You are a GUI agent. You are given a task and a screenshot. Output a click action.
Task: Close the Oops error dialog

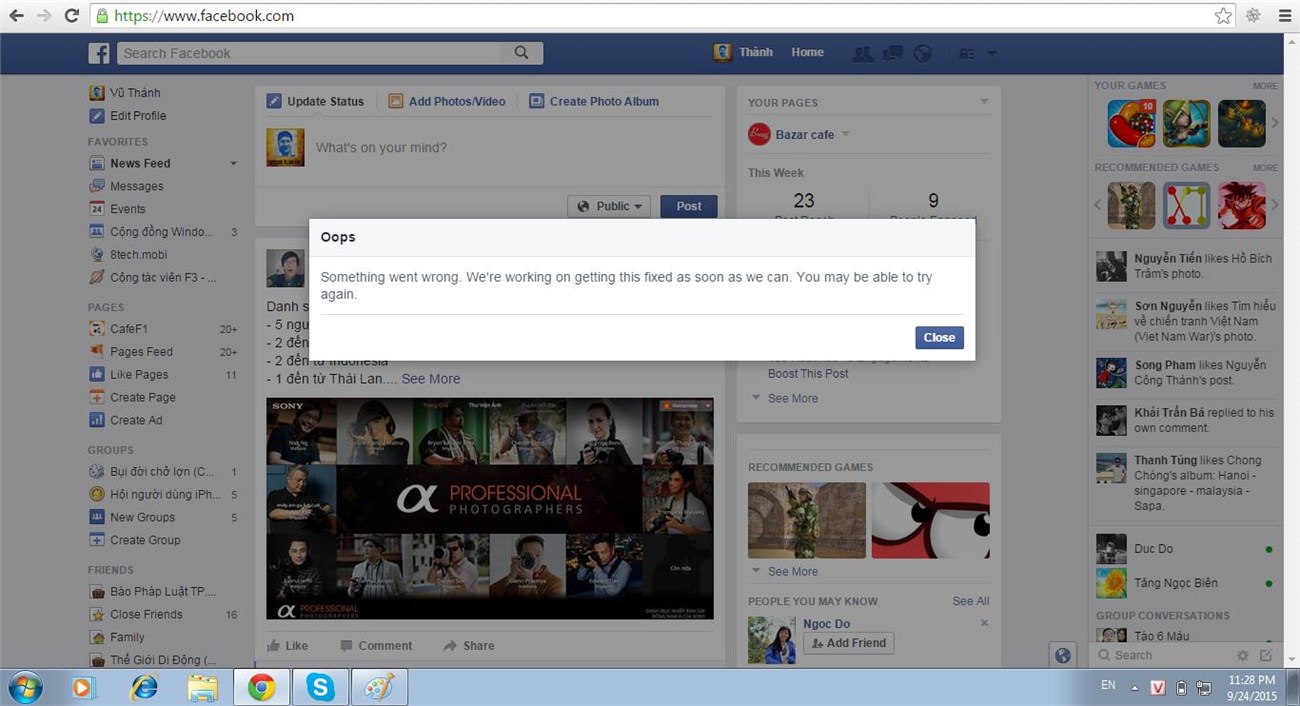[x=938, y=337]
